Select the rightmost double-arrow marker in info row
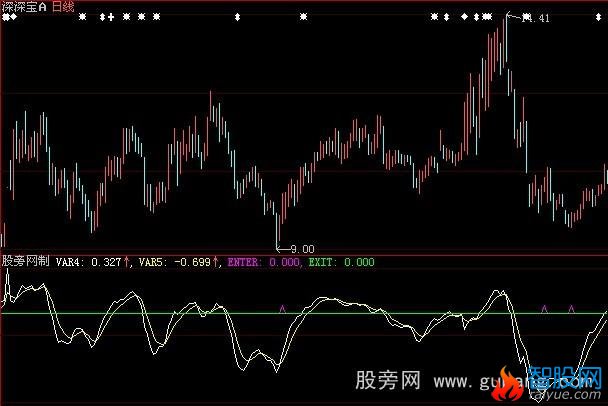Image resolution: width=608 pixels, height=406 pixels. 599,17
